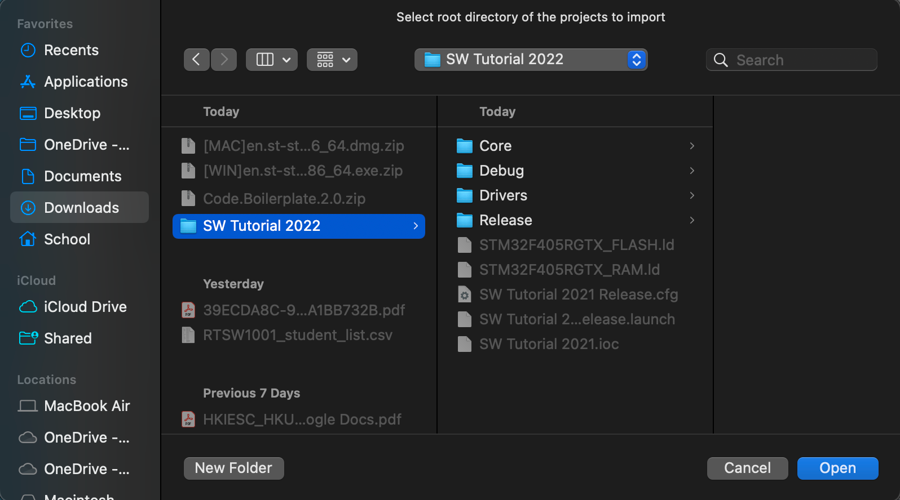Click the New Folder button
Viewport: 900px width, 500px height.
click(234, 468)
